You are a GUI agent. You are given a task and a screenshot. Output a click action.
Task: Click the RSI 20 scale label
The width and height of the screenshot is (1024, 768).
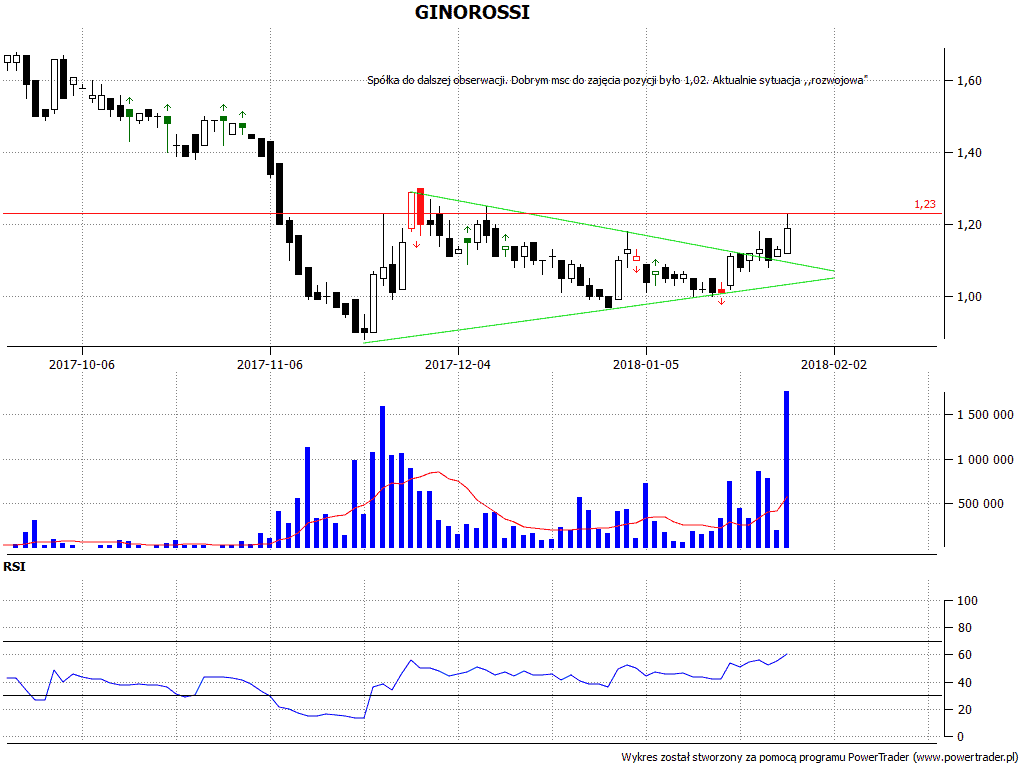pyautogui.click(x=964, y=710)
